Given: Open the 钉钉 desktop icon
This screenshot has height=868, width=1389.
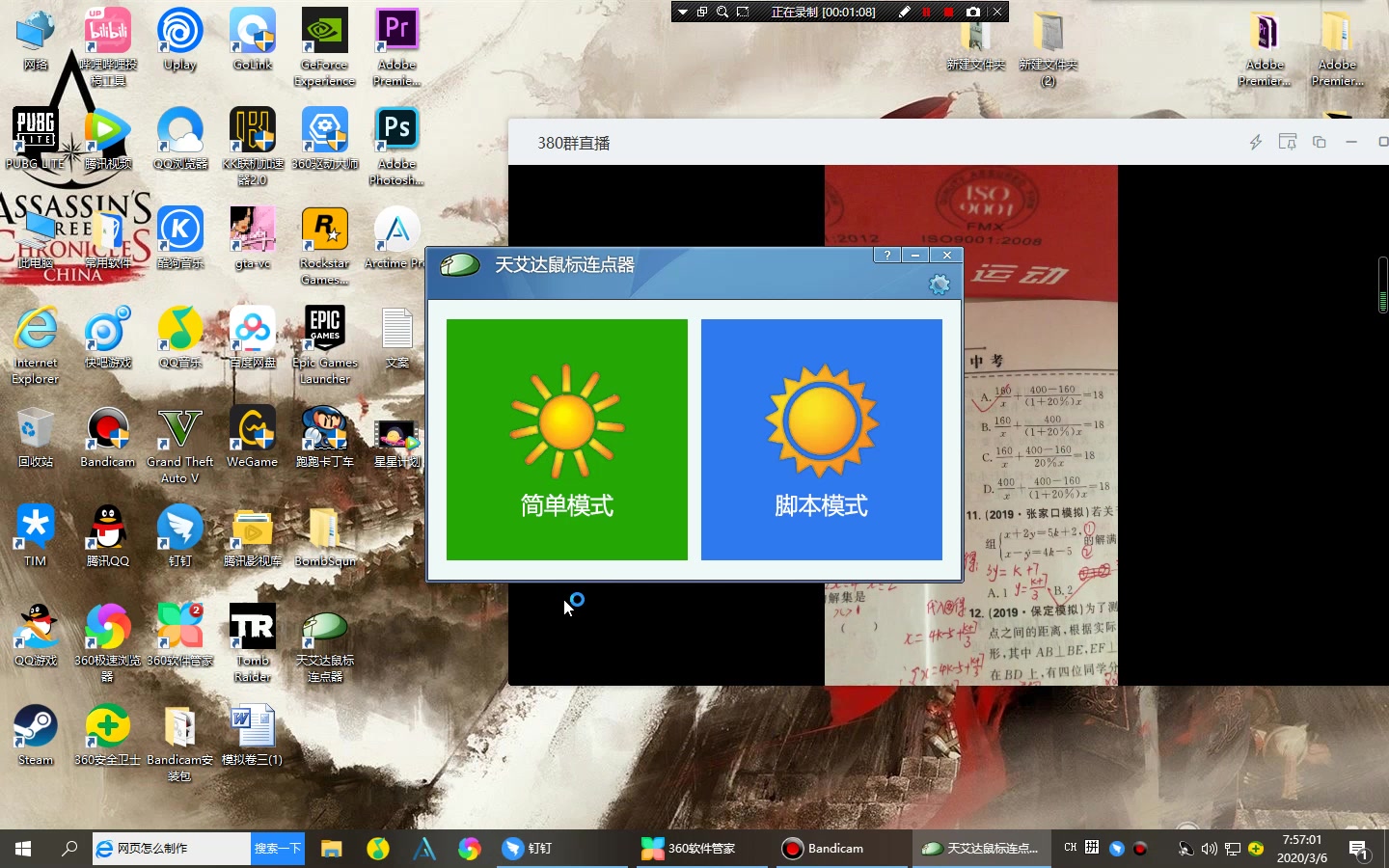Looking at the screenshot, I should 180,536.
